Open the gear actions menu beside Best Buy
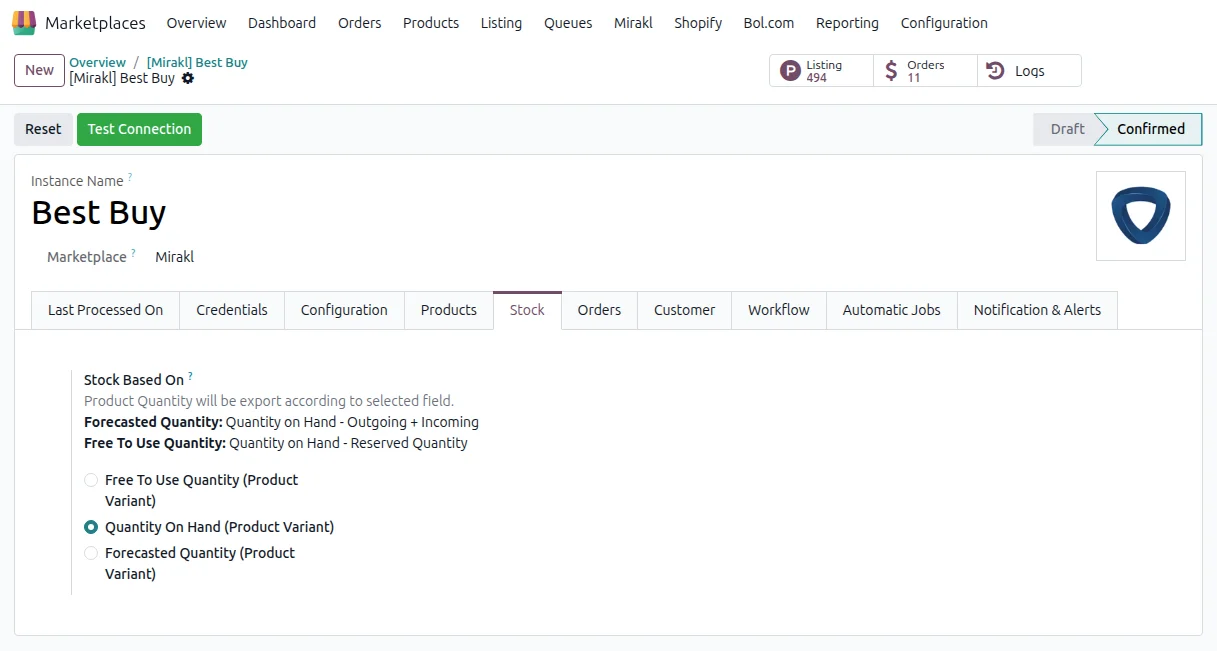 pyautogui.click(x=188, y=78)
